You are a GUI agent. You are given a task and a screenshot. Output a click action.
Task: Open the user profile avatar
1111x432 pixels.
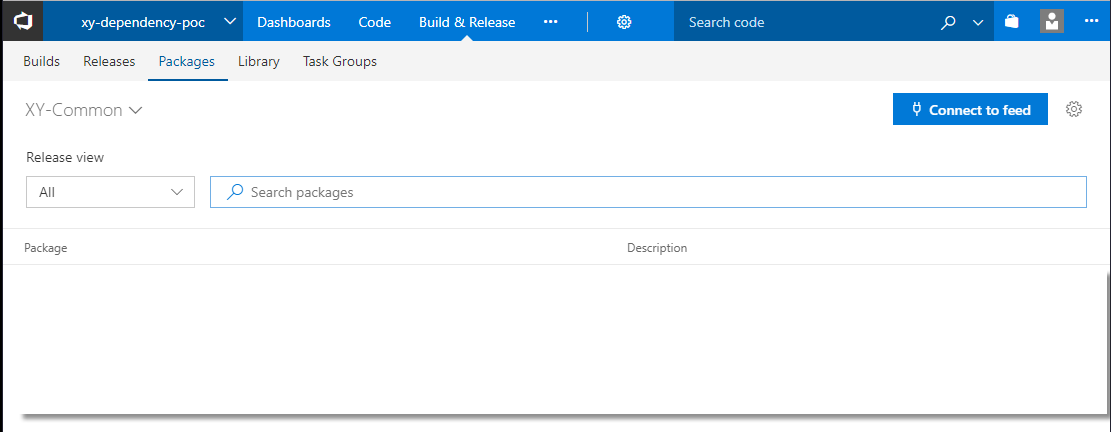[x=1051, y=22]
